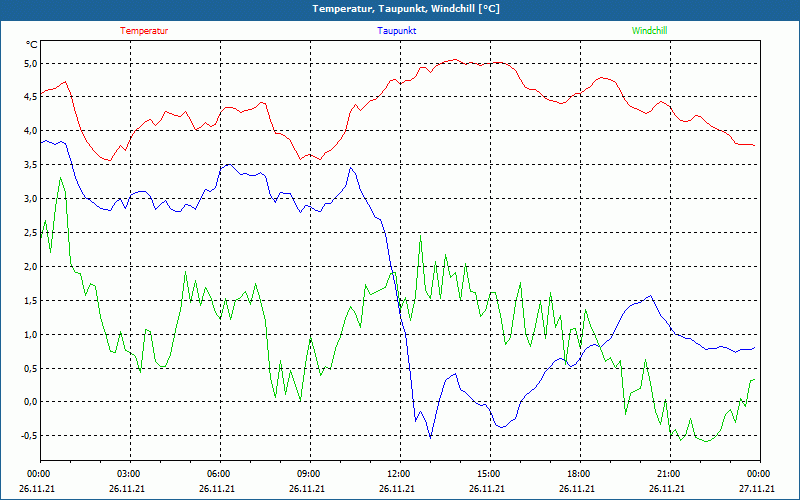Click the -0,5 y-axis value

[30, 436]
